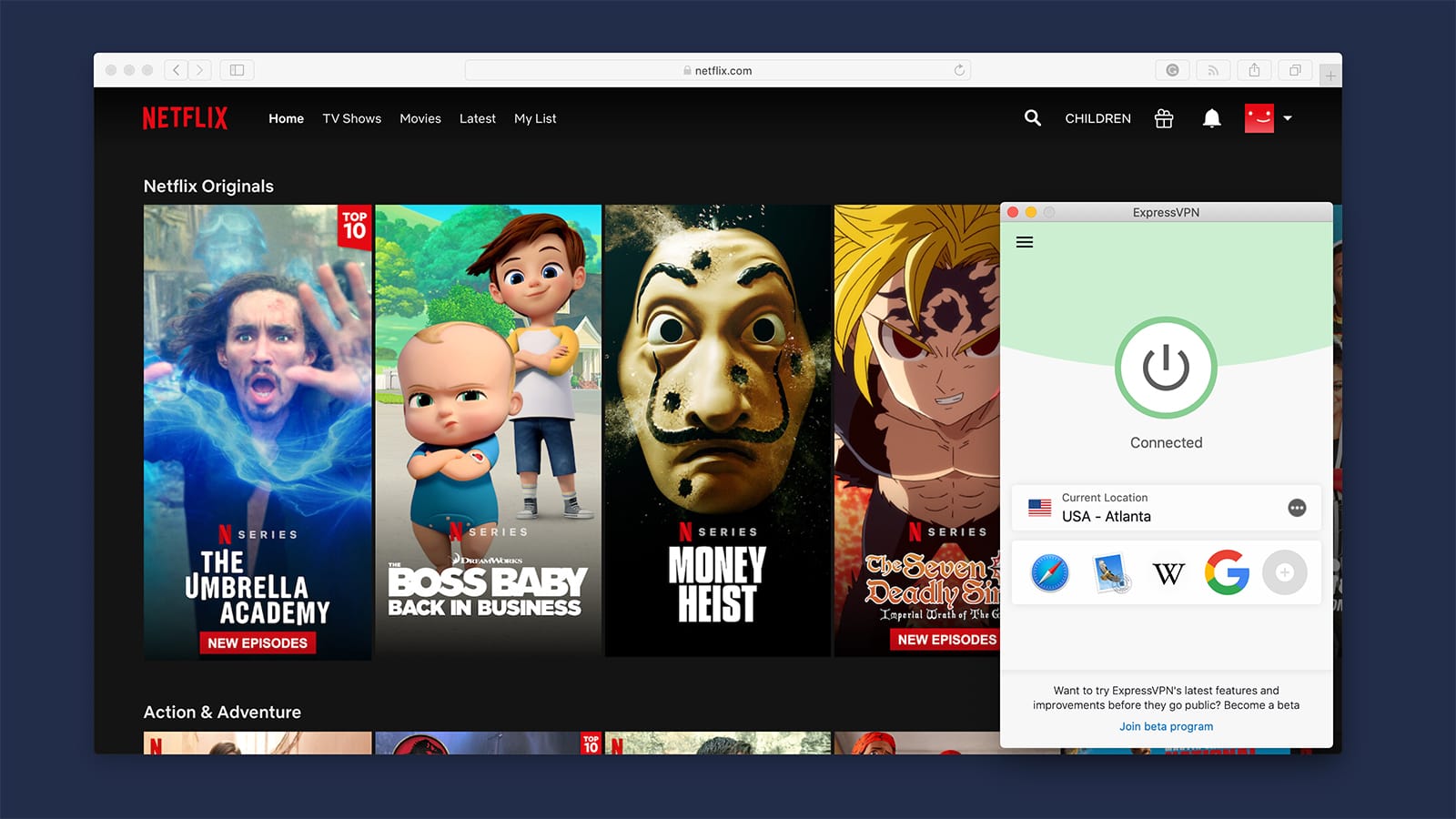Screen dimensions: 1456x819
Task: Switch to CHILDREN profile
Action: pyautogui.click(x=1097, y=118)
